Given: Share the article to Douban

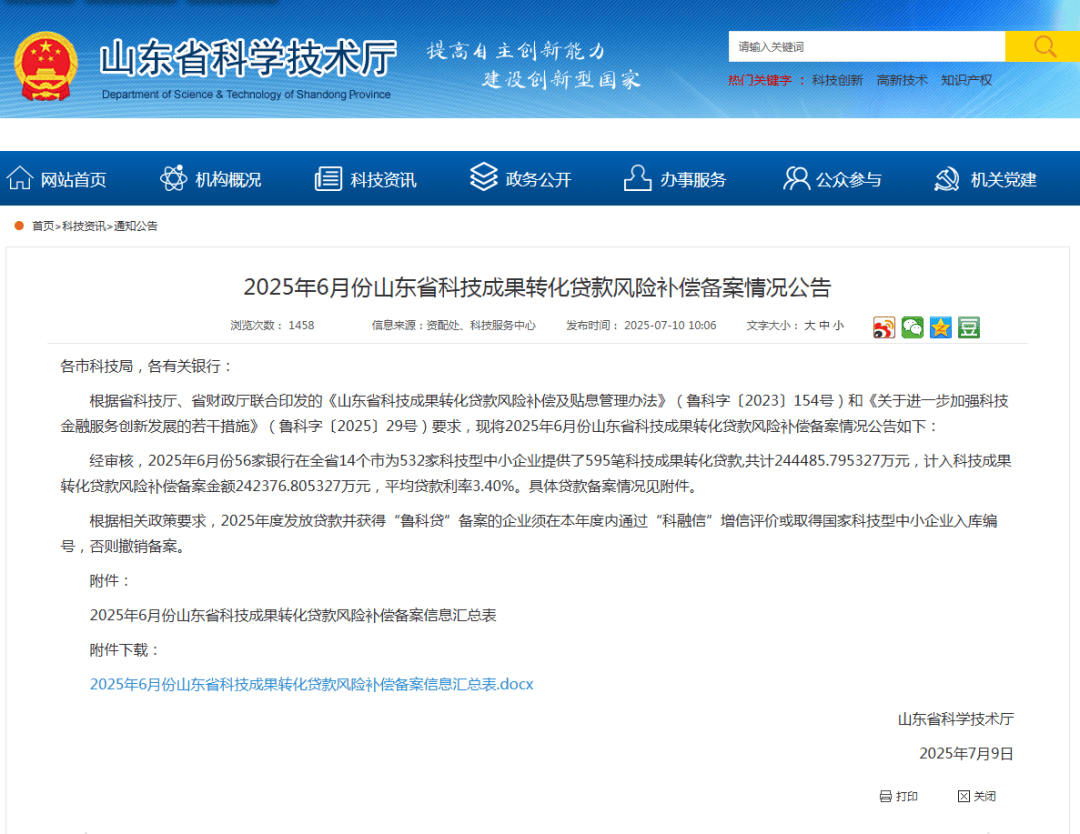Looking at the screenshot, I should click(x=968, y=327).
